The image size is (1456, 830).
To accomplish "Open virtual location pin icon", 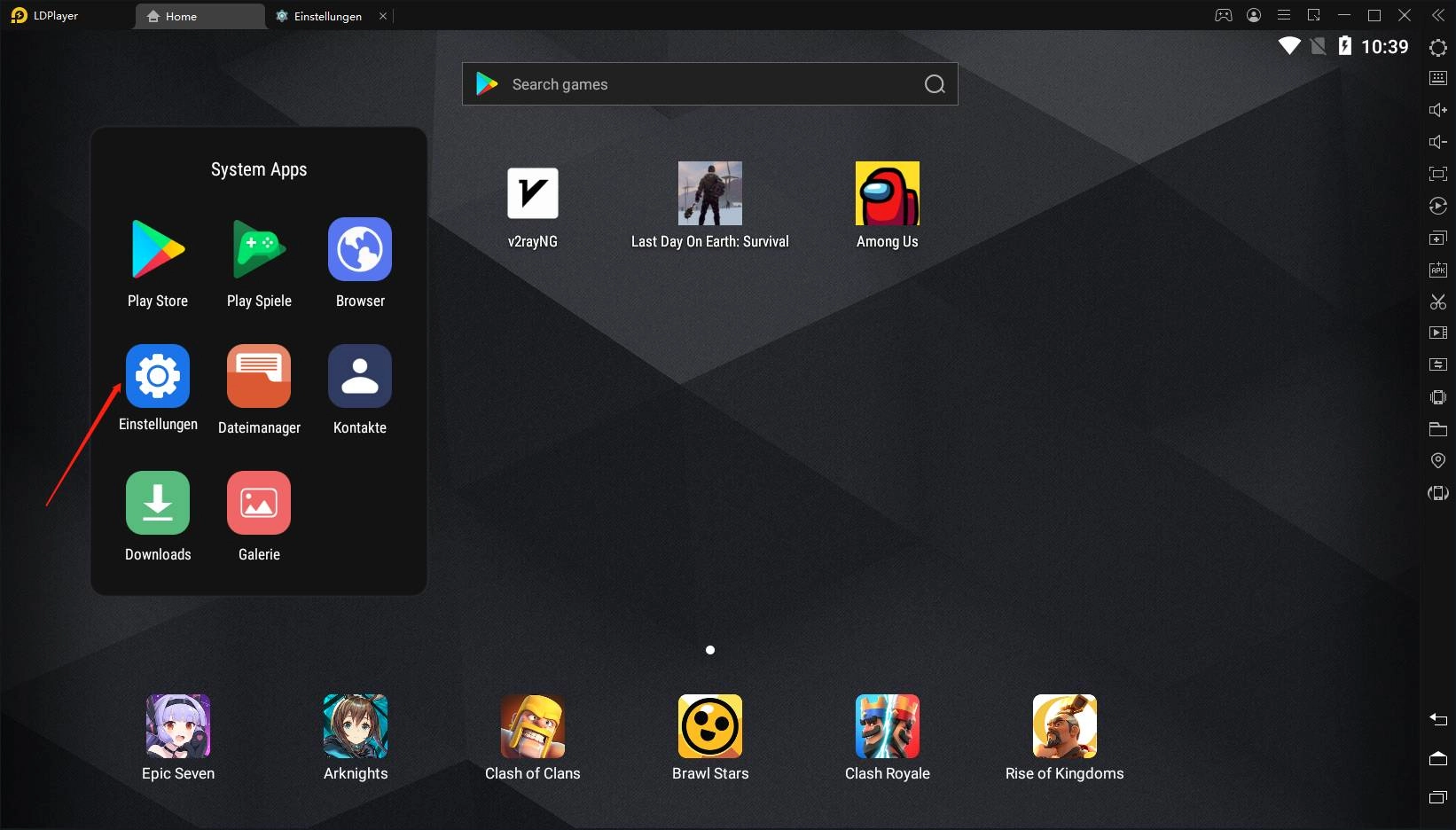I will [1438, 460].
